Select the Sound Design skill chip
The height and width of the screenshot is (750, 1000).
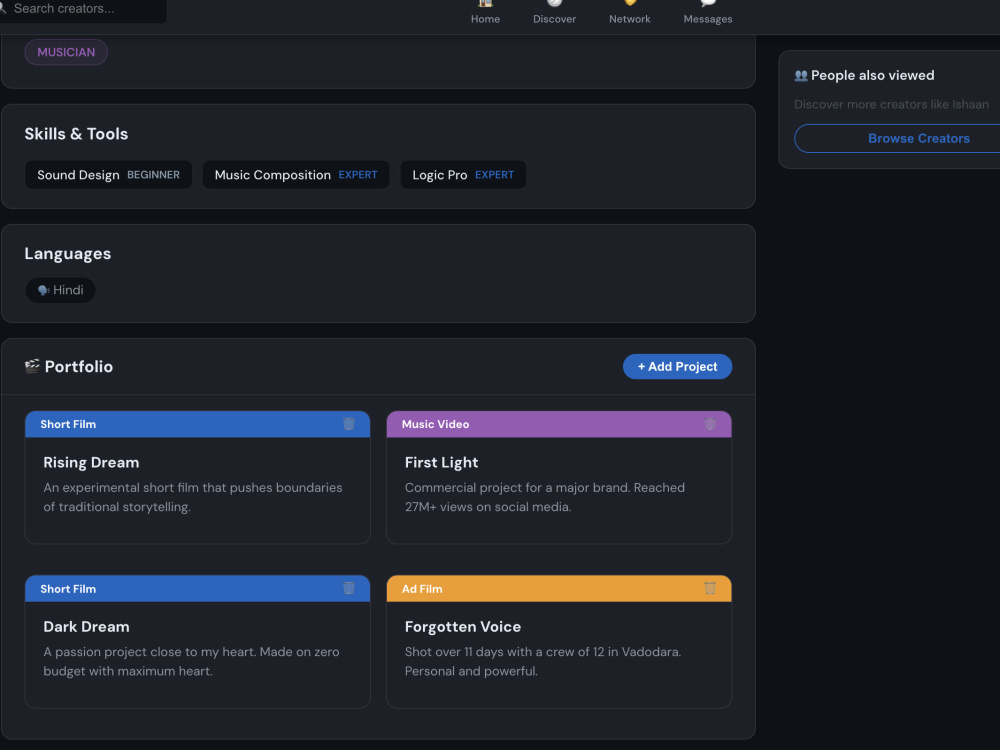pyautogui.click(x=108, y=175)
